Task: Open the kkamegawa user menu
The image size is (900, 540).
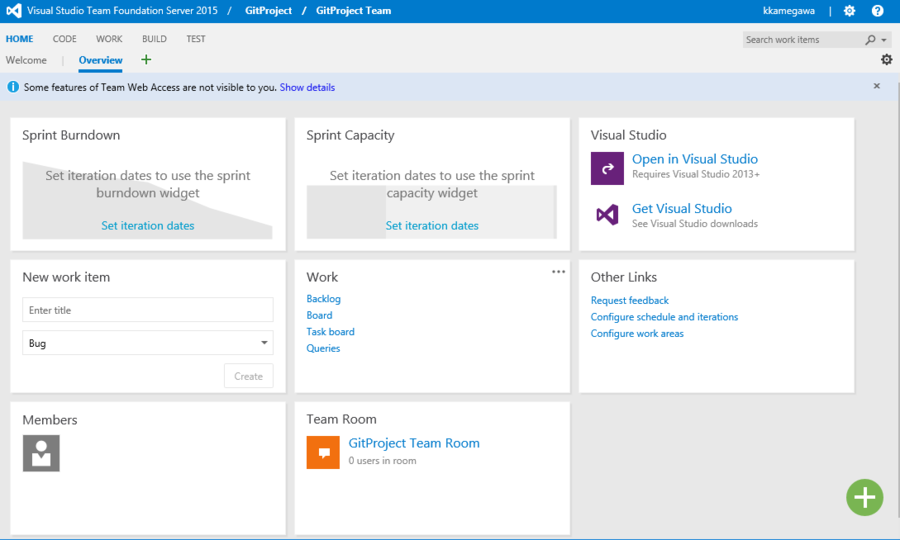Action: (x=789, y=11)
